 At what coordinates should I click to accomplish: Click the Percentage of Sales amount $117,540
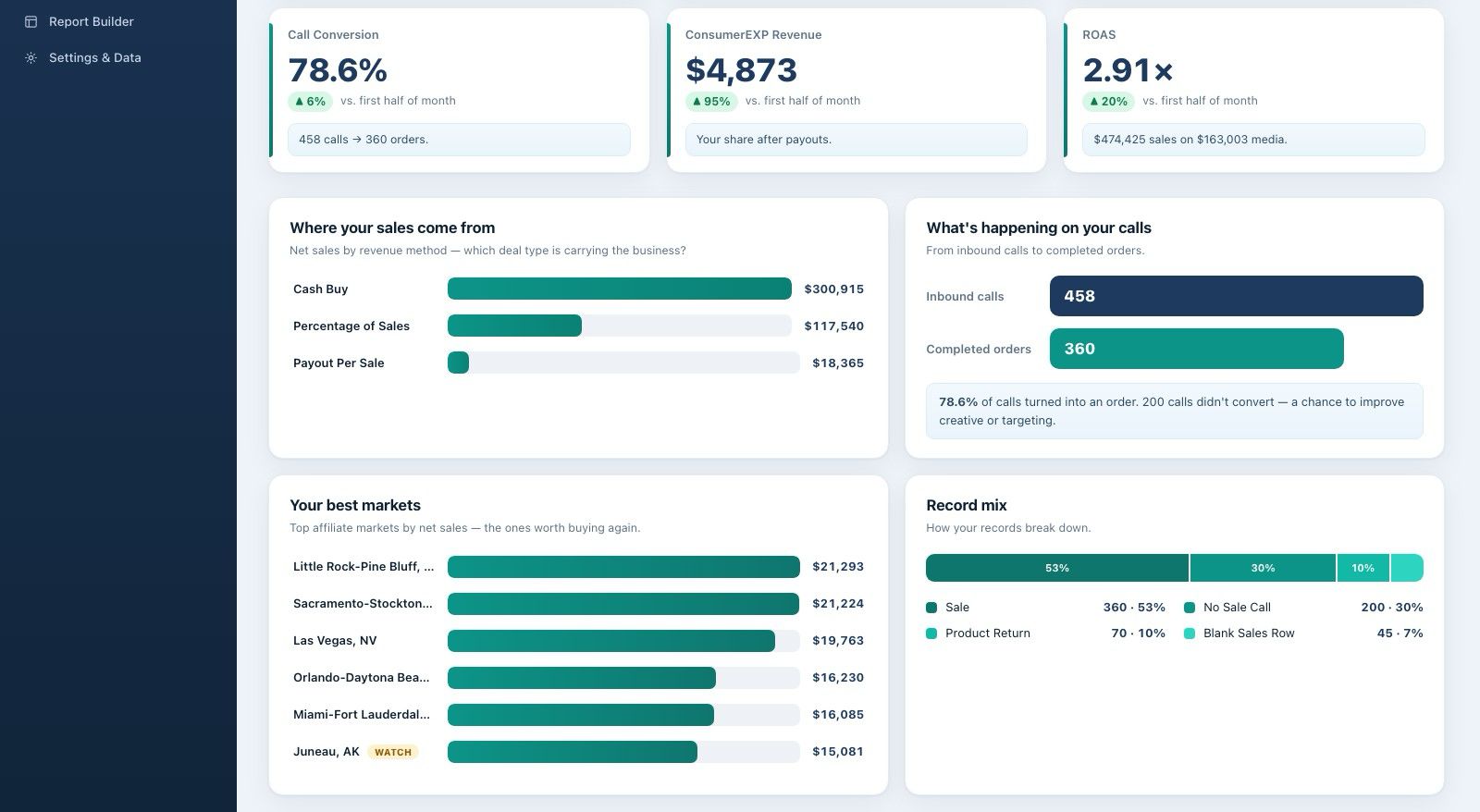833,326
